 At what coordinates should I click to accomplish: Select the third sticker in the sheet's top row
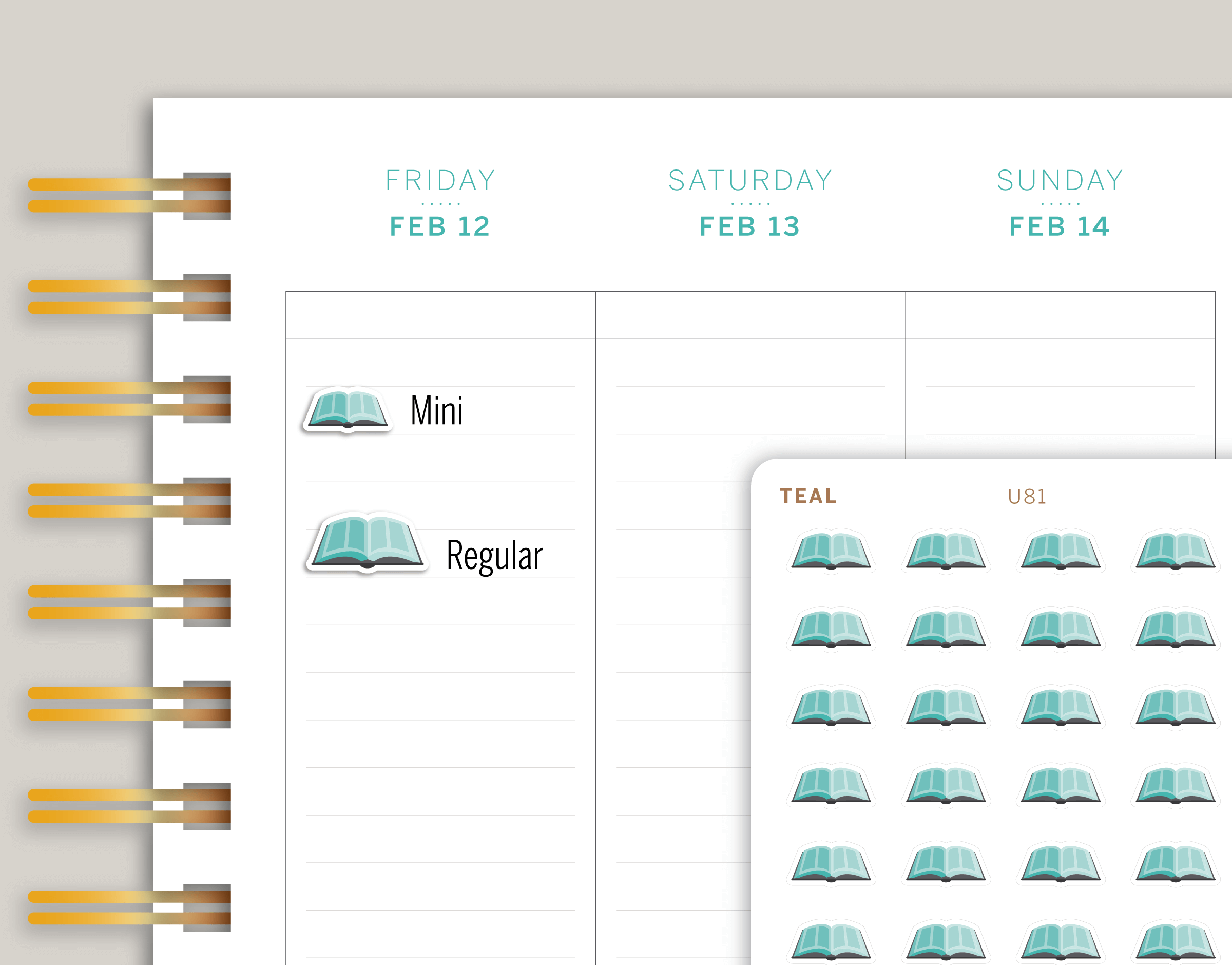pos(1061,551)
